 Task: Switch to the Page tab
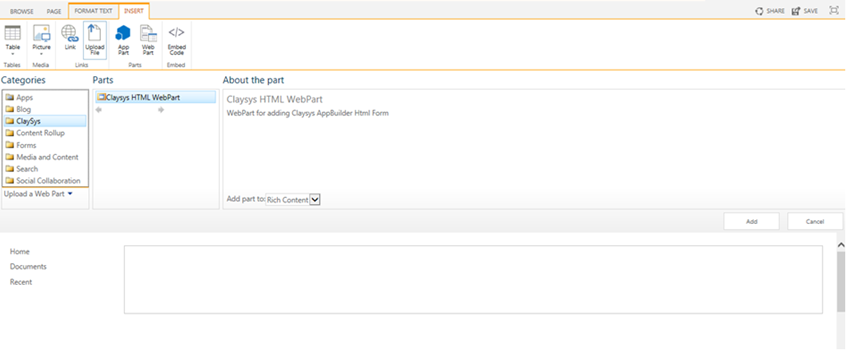coord(54,11)
